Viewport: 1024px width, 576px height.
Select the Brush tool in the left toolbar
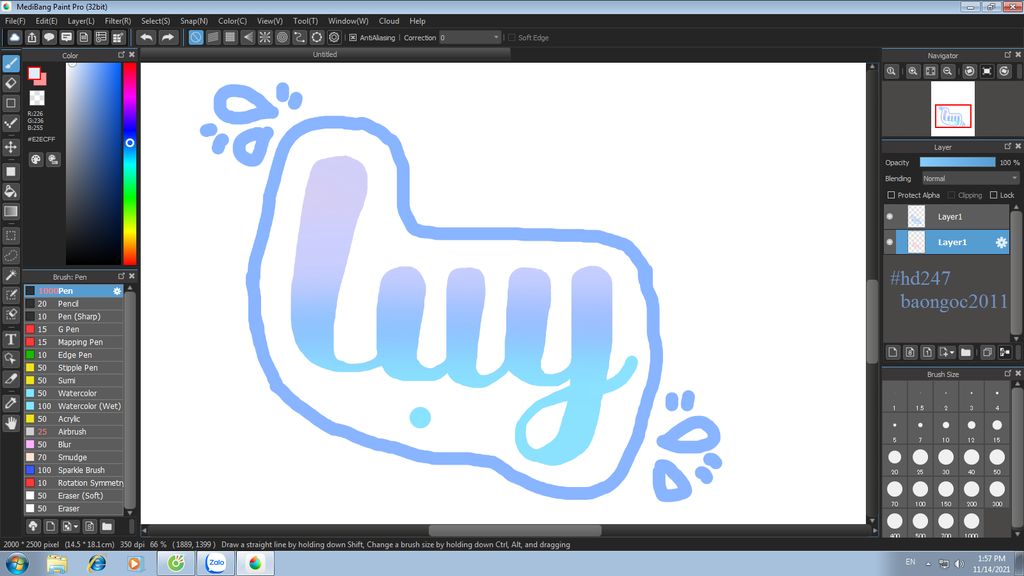11,64
